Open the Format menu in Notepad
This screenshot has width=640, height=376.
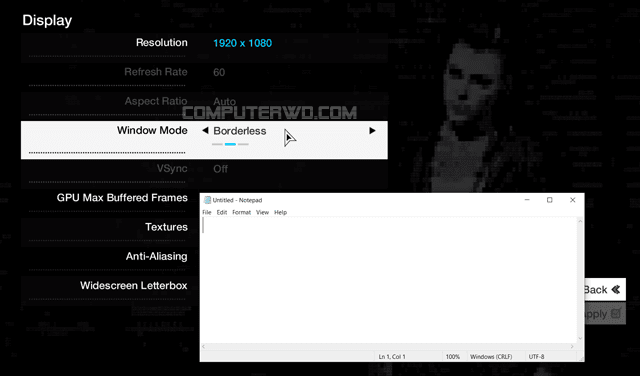click(x=241, y=212)
